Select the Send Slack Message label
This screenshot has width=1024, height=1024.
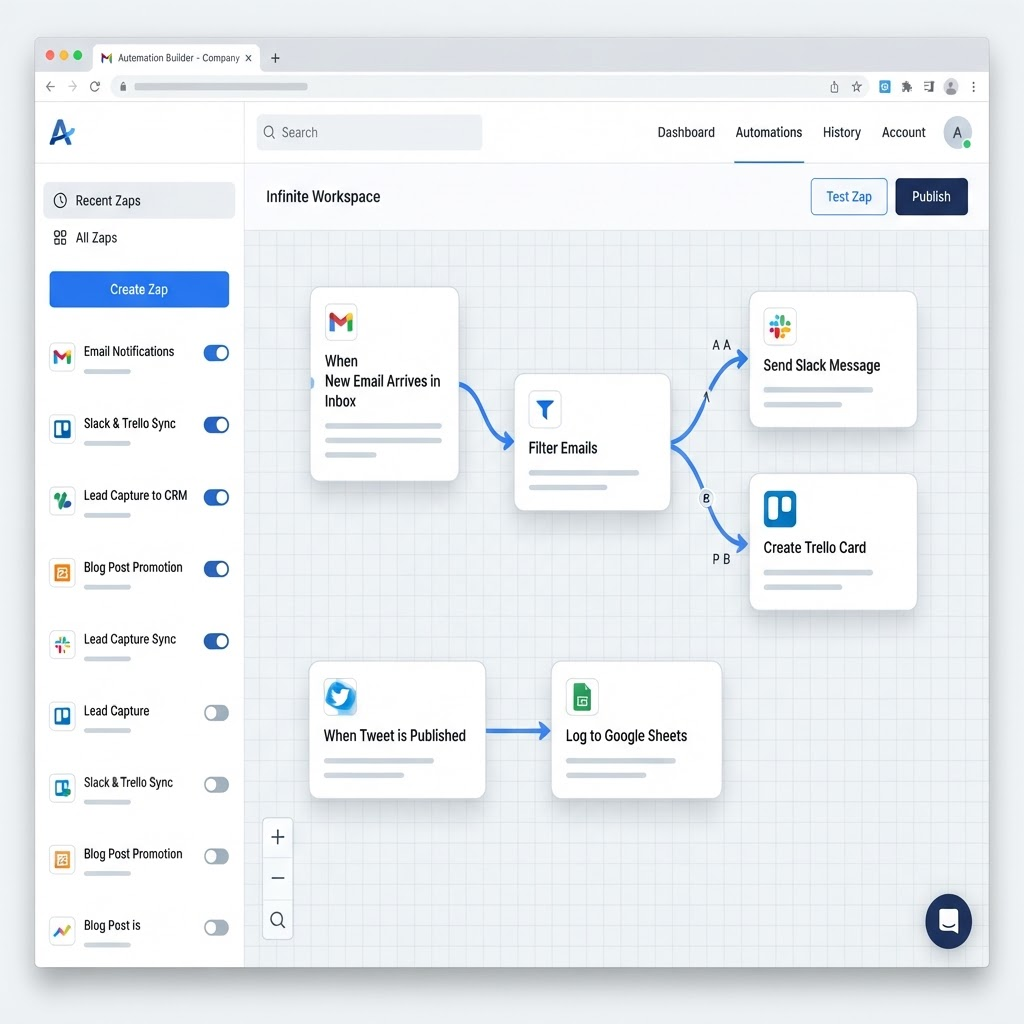(x=822, y=366)
